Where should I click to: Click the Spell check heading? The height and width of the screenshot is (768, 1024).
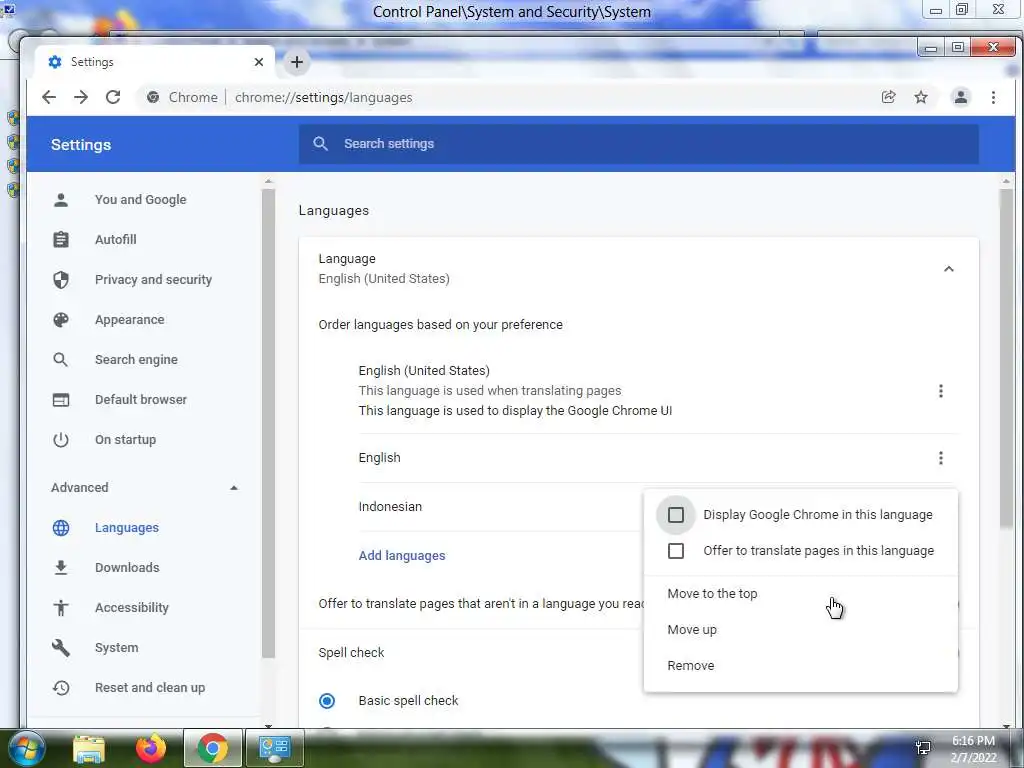pos(351,653)
